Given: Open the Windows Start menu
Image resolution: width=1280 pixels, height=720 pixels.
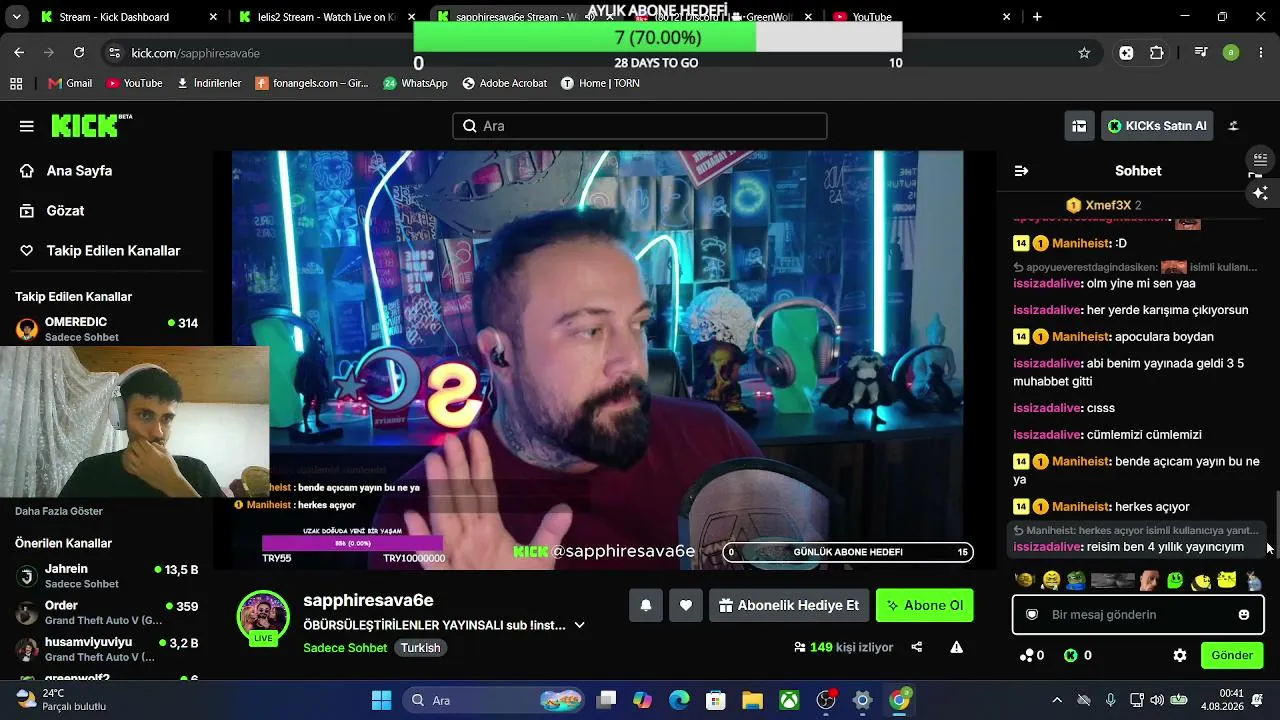Looking at the screenshot, I should click(382, 700).
